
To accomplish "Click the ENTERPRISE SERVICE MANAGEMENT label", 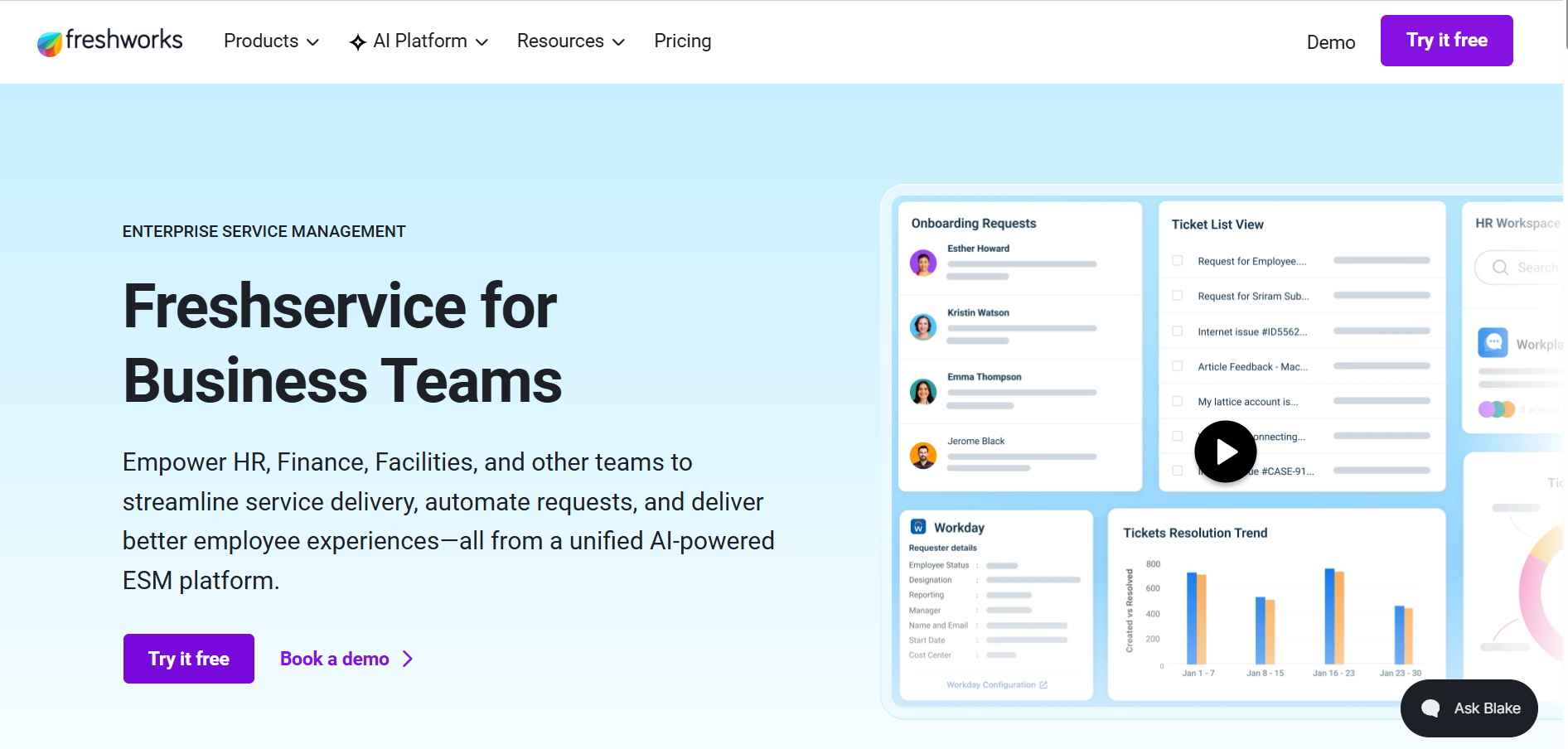I will (264, 231).
